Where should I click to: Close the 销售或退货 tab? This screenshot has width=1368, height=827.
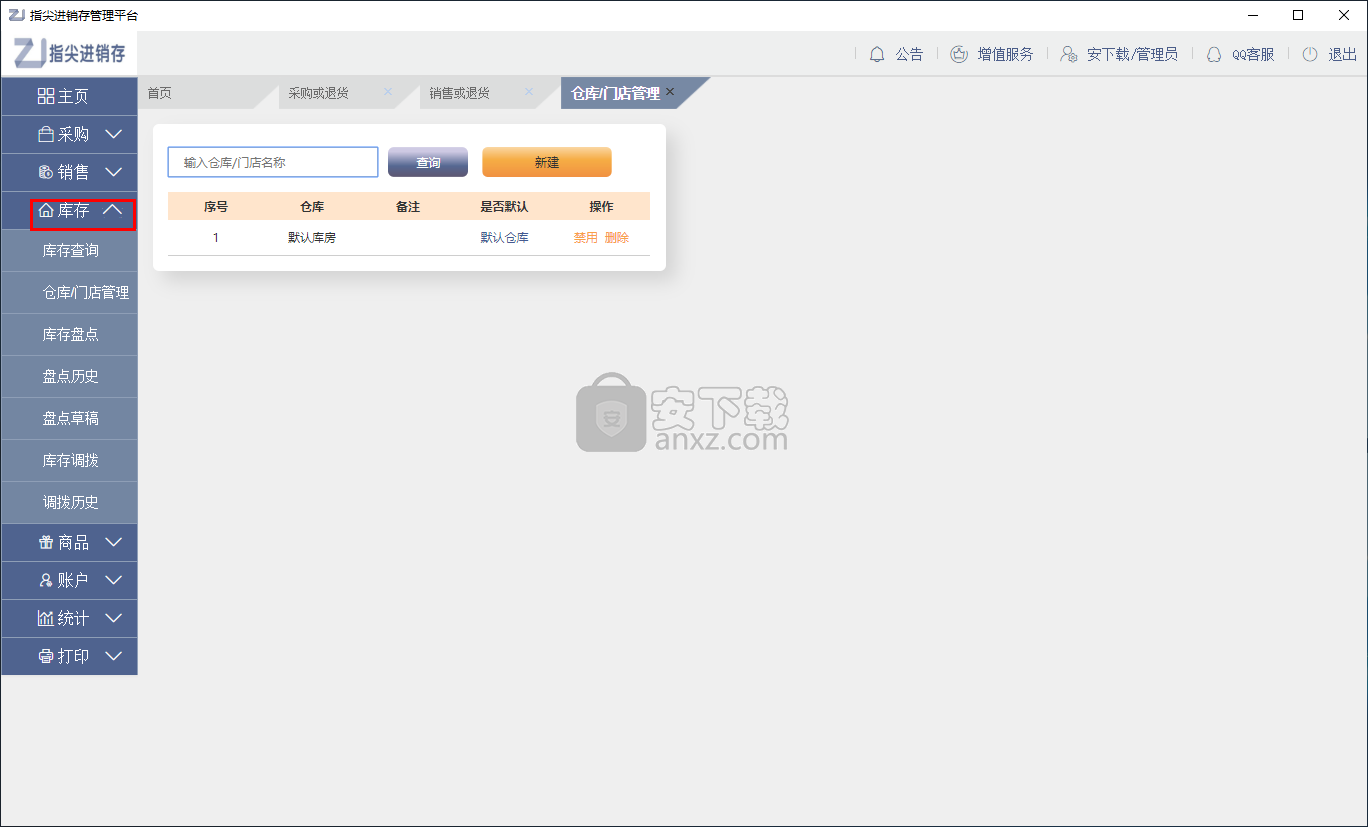pyautogui.click(x=529, y=92)
